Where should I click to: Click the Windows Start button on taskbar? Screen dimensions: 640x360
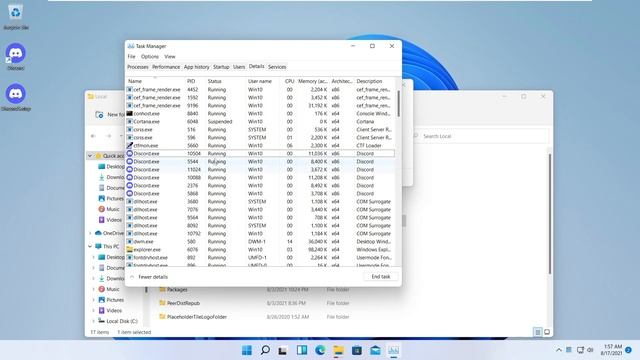247,350
